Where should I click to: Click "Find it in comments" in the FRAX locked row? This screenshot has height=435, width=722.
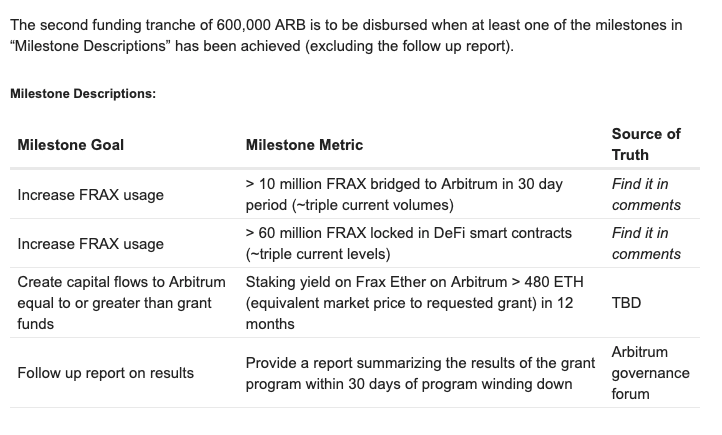tap(646, 243)
